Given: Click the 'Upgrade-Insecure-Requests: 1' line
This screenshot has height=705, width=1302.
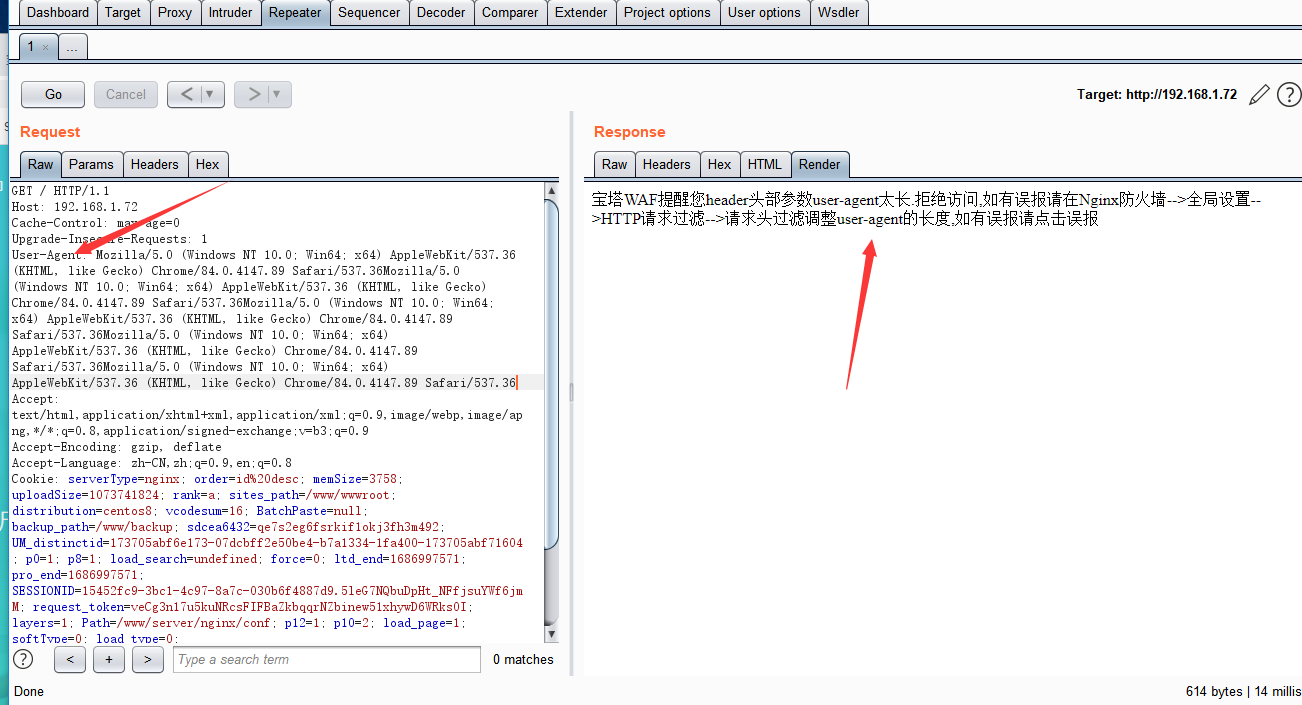Looking at the screenshot, I should point(110,238).
